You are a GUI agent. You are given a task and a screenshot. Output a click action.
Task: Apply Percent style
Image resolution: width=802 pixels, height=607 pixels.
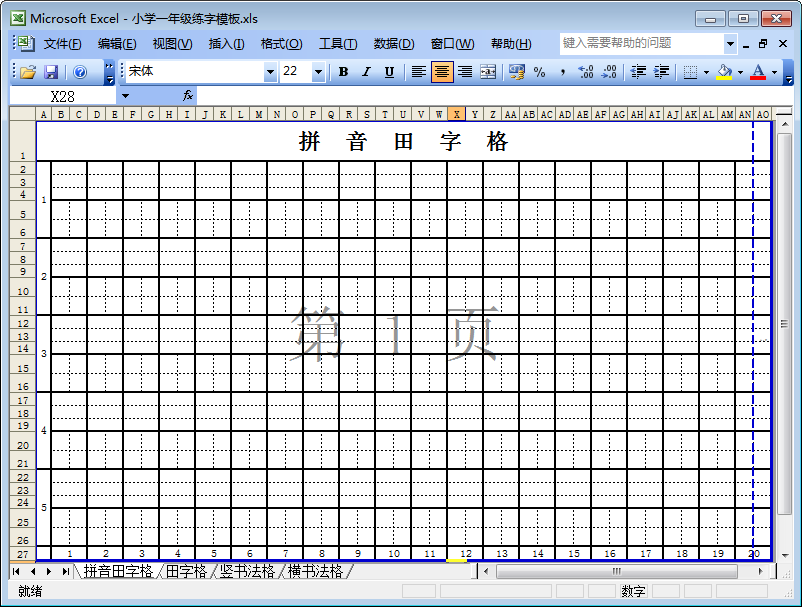pyautogui.click(x=539, y=72)
